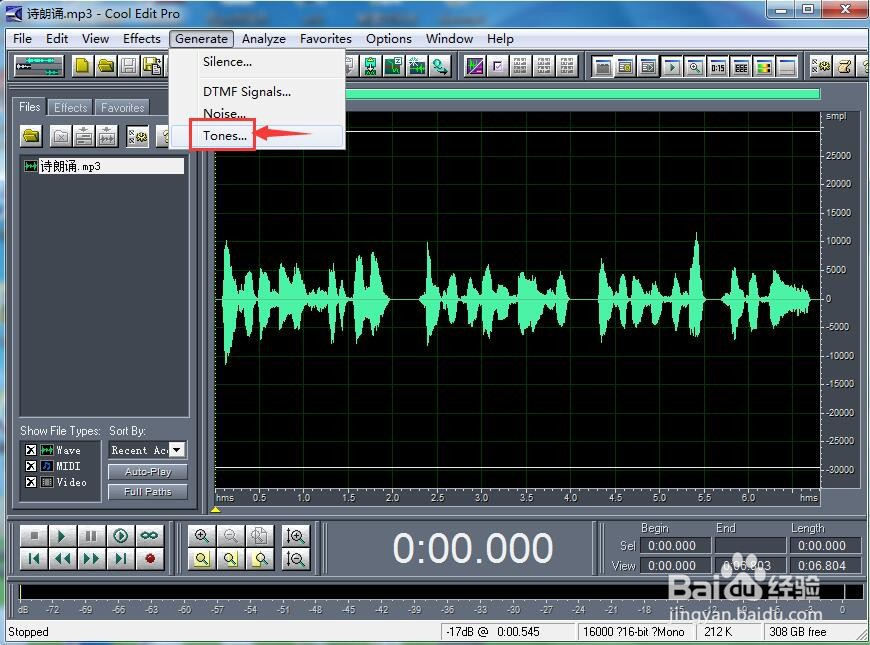Insert into multitrack icon in Files panel

coord(84,136)
